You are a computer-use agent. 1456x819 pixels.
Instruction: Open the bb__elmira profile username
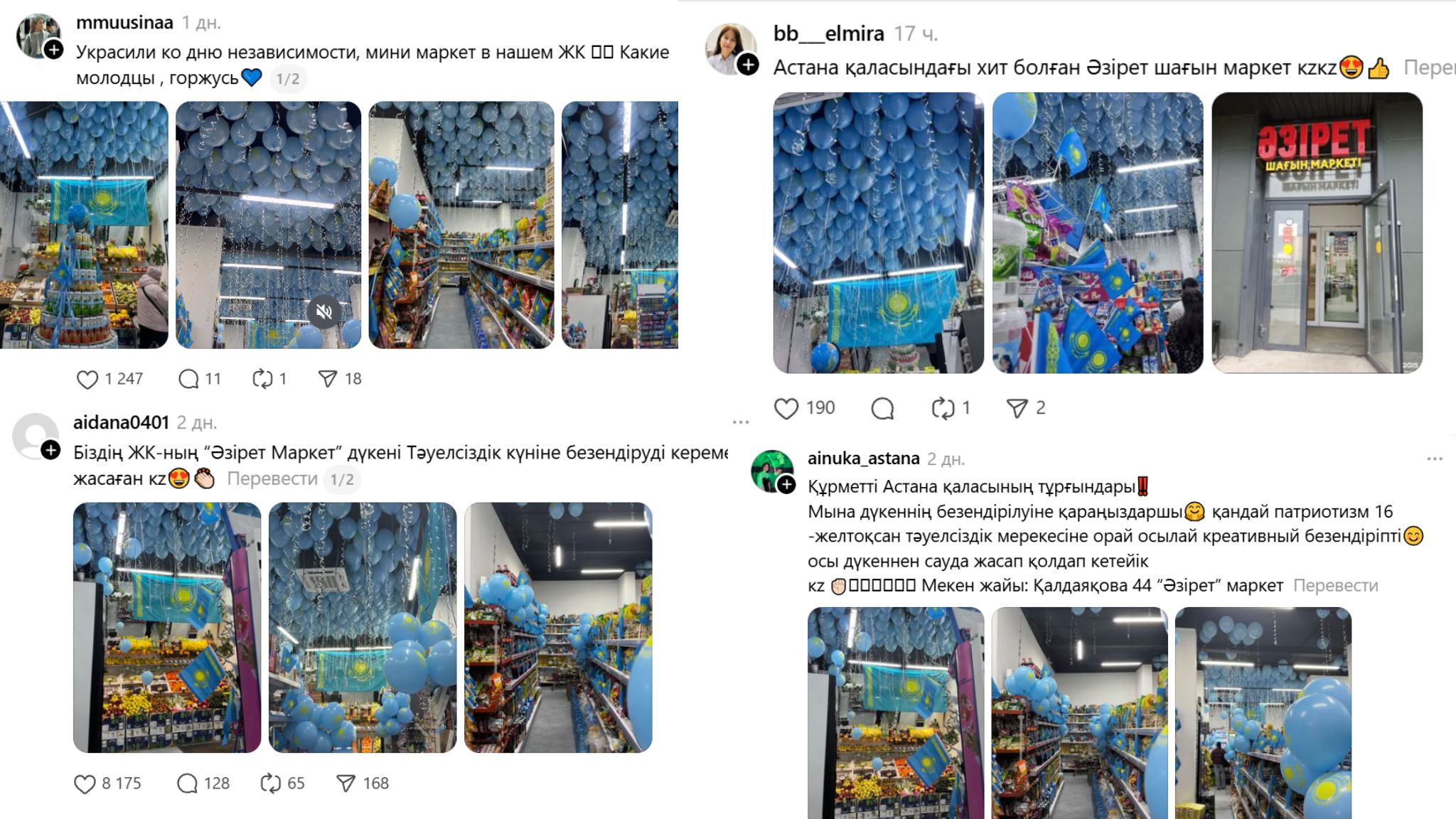pyautogui.click(x=828, y=33)
